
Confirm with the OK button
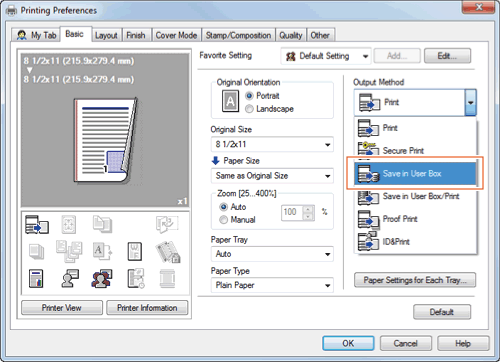point(348,343)
